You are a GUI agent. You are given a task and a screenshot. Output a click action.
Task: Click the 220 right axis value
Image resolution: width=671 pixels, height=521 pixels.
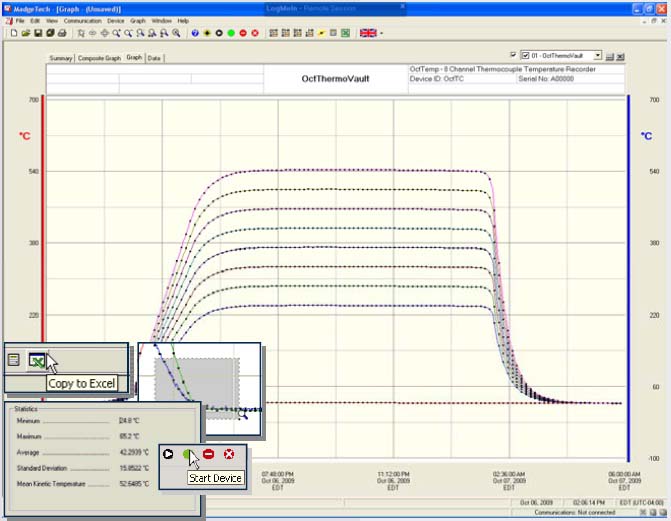click(x=654, y=315)
